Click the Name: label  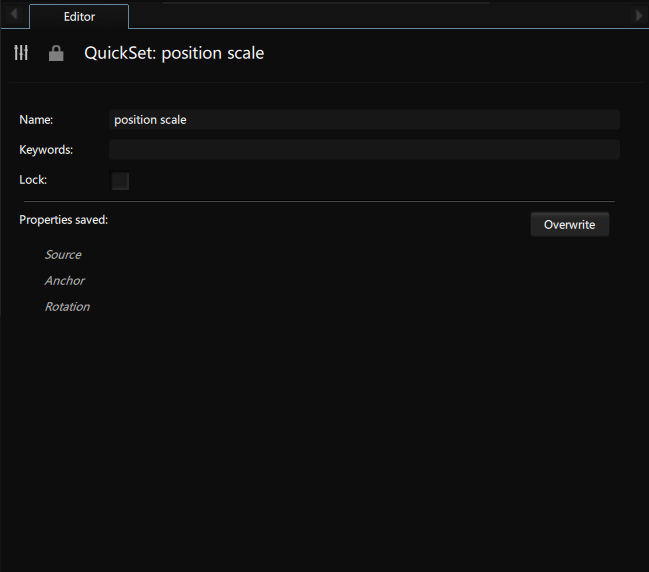pyautogui.click(x=36, y=120)
